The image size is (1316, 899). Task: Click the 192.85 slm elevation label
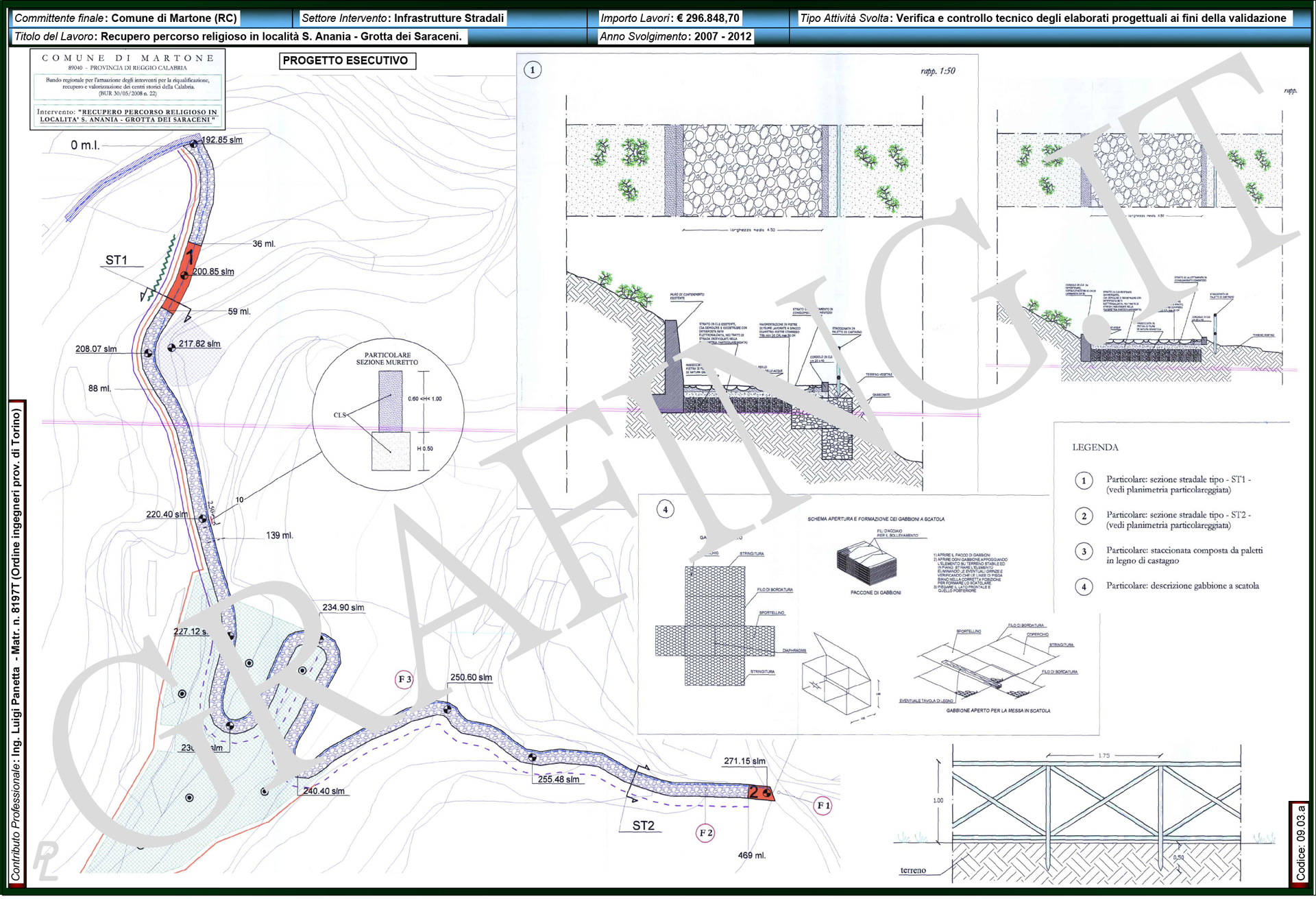click(x=222, y=140)
